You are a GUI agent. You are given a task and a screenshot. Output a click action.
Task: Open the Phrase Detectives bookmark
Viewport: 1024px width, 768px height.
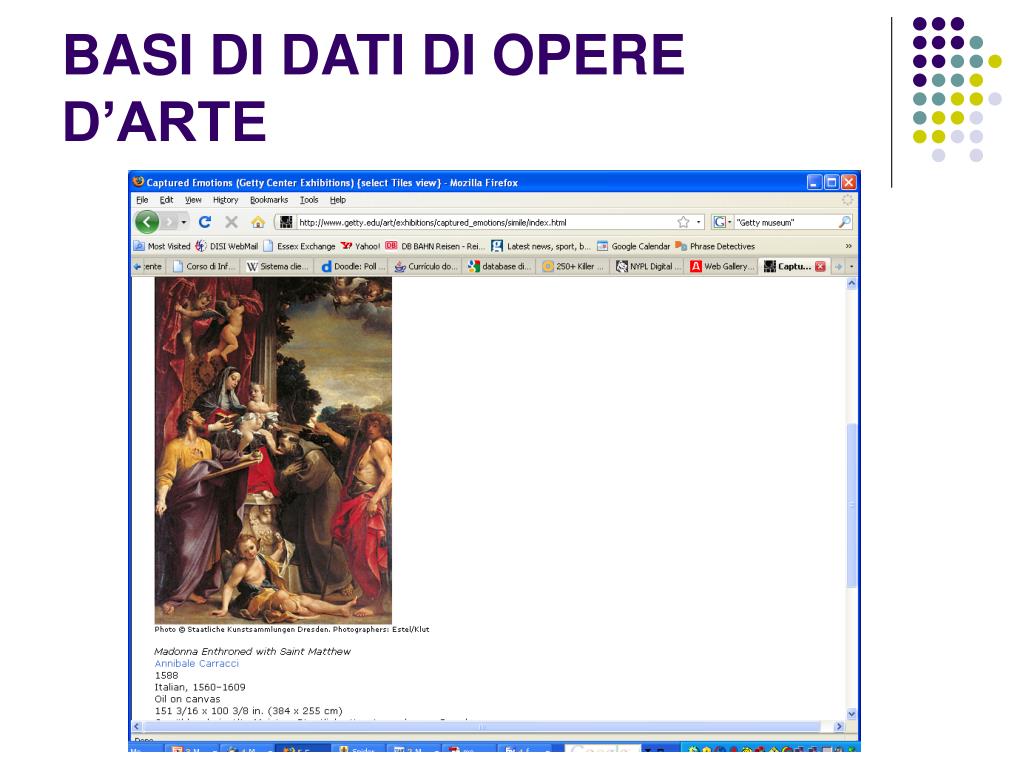715,246
